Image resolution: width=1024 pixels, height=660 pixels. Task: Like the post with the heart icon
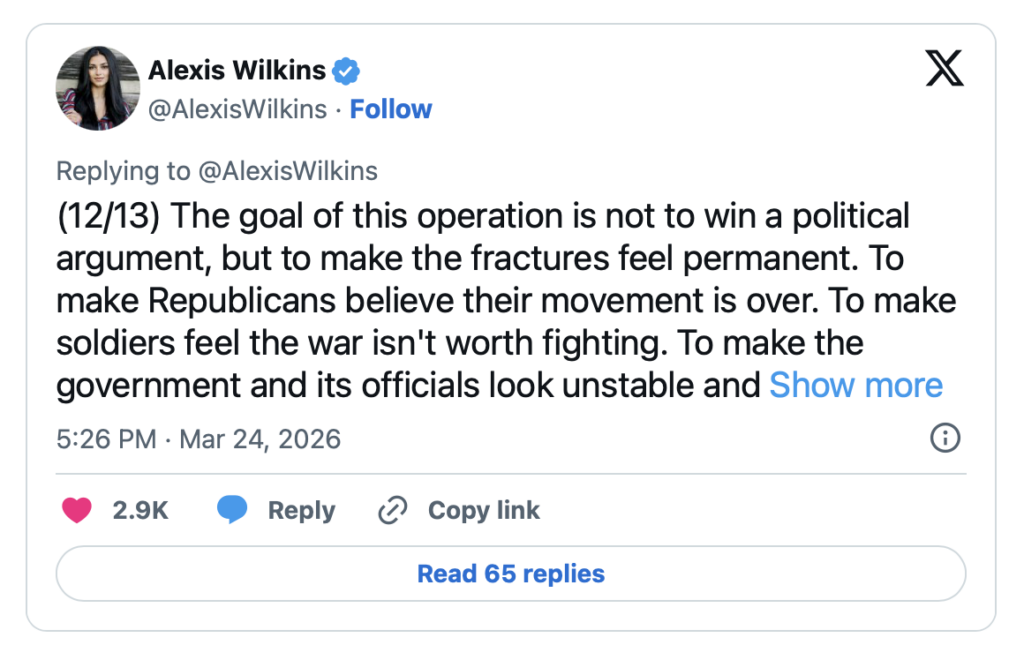point(77,510)
